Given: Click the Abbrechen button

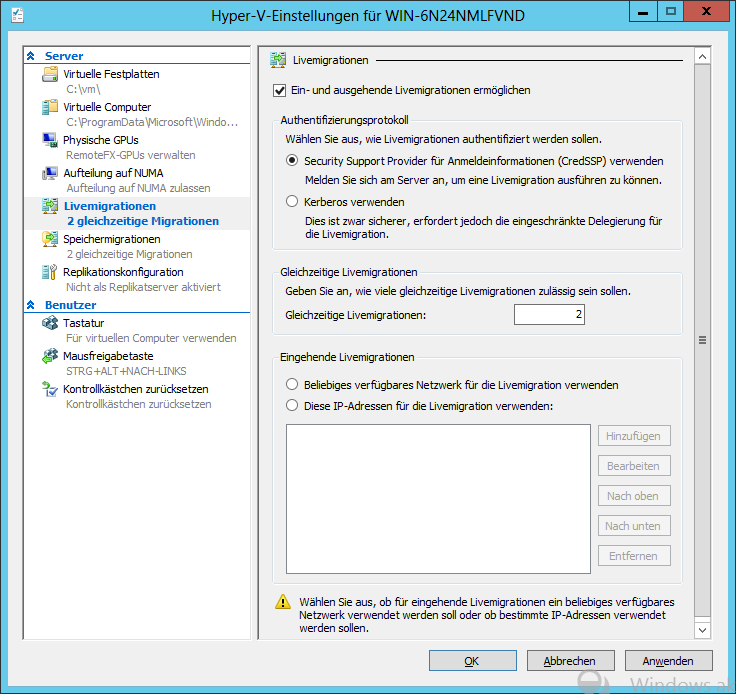Looking at the screenshot, I should tap(569, 661).
